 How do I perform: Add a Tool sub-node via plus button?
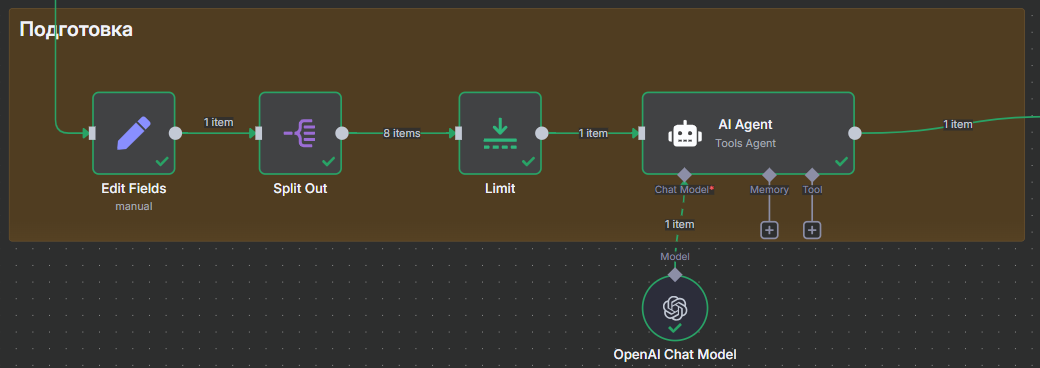812,230
